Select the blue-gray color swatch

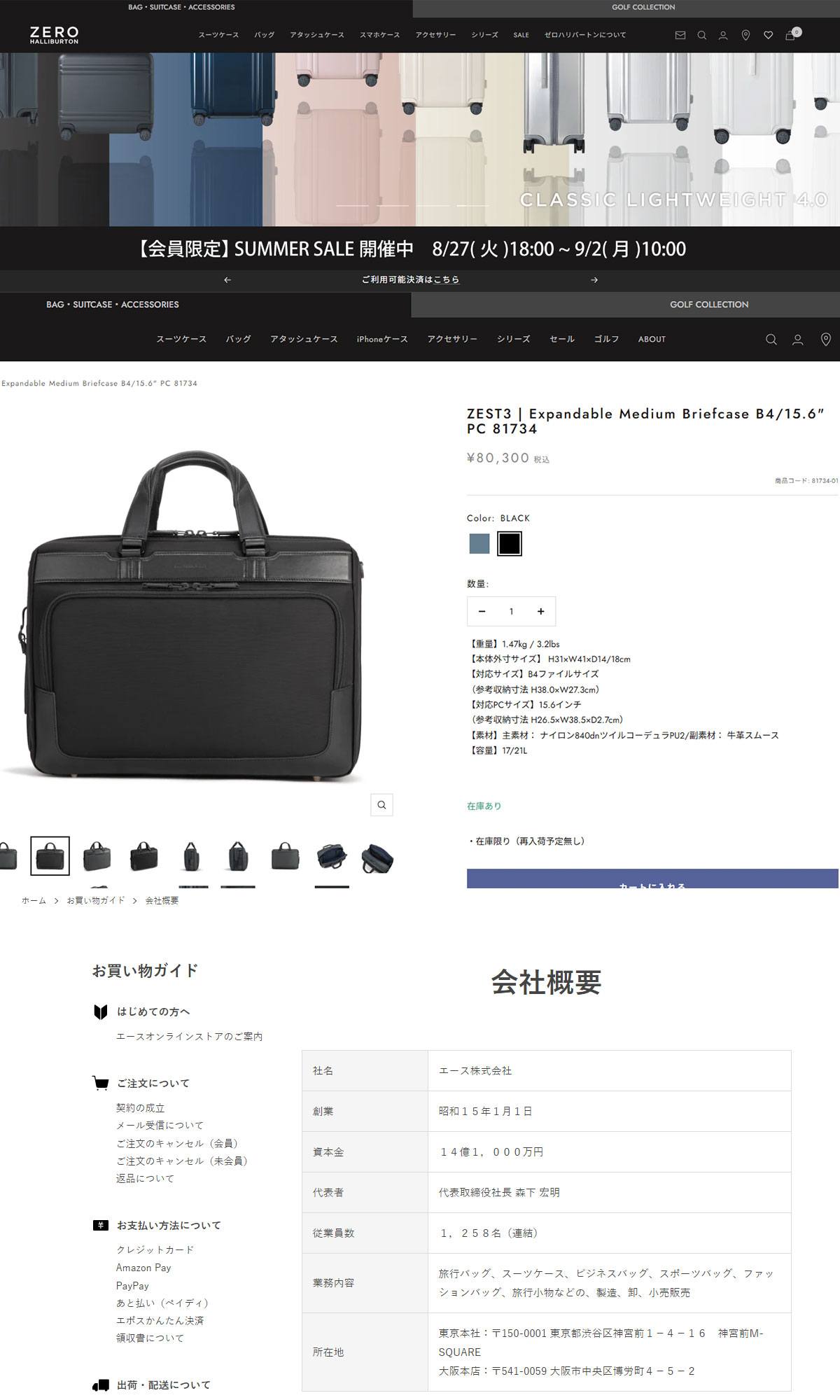(479, 544)
